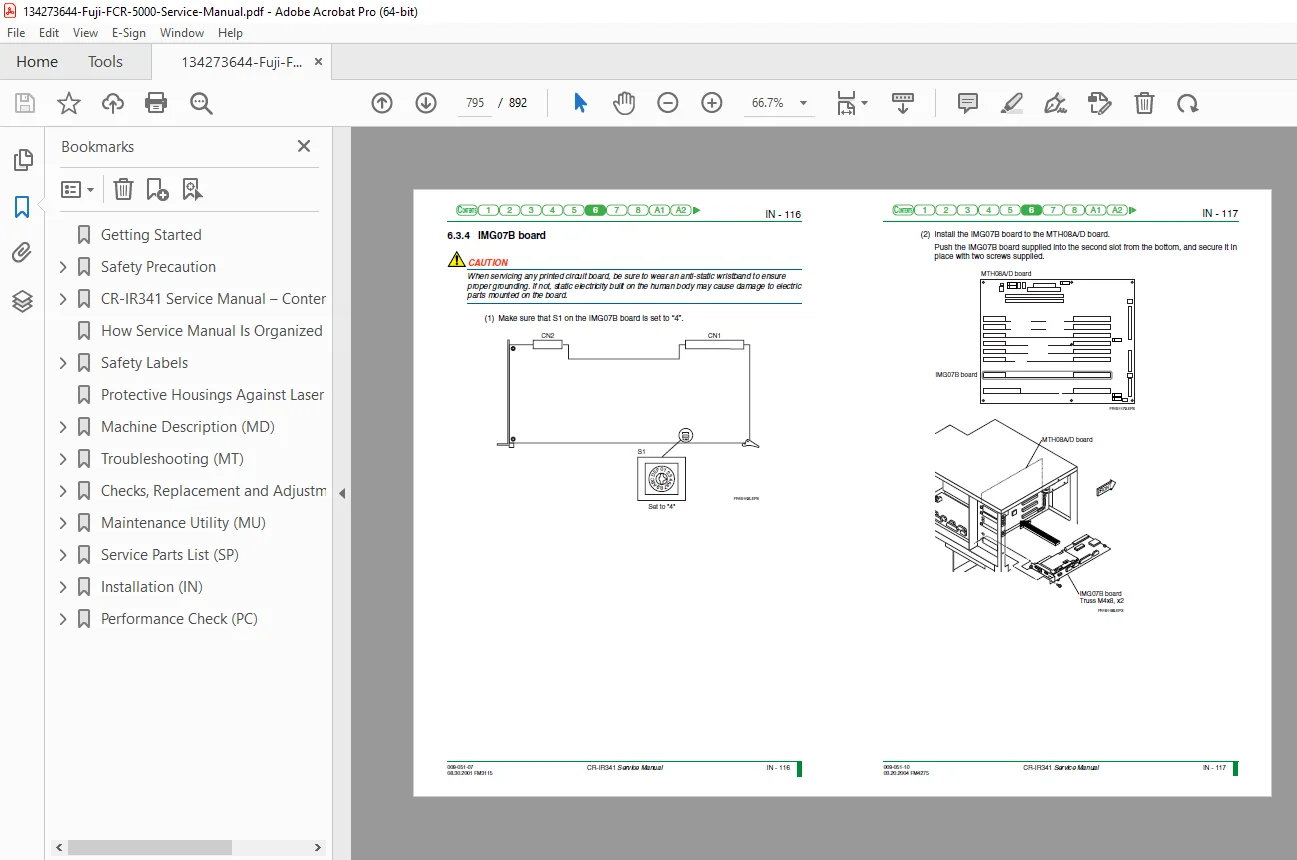Expand the Safety Precaution bookmark
The image size is (1297, 860).
[63, 267]
